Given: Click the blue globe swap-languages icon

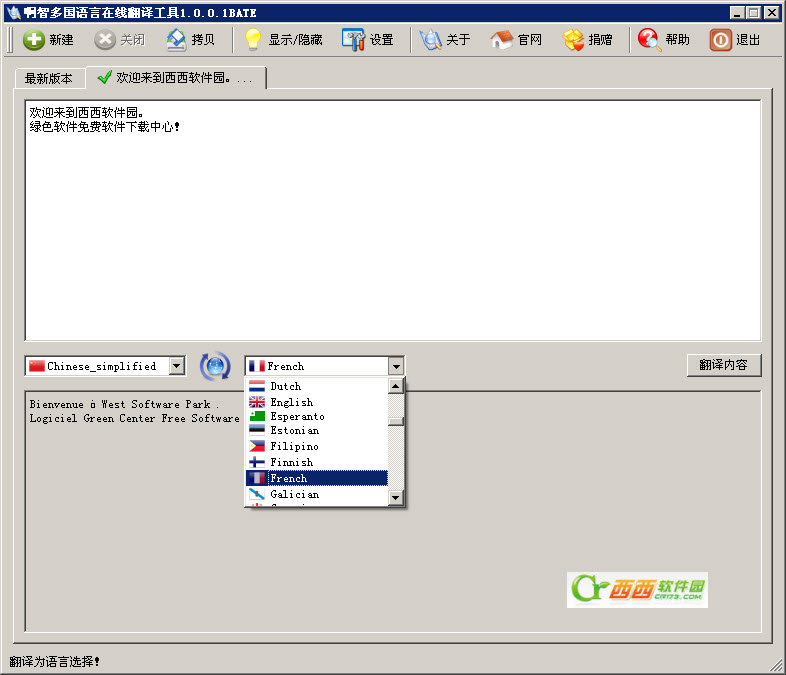Looking at the screenshot, I should tap(215, 366).
